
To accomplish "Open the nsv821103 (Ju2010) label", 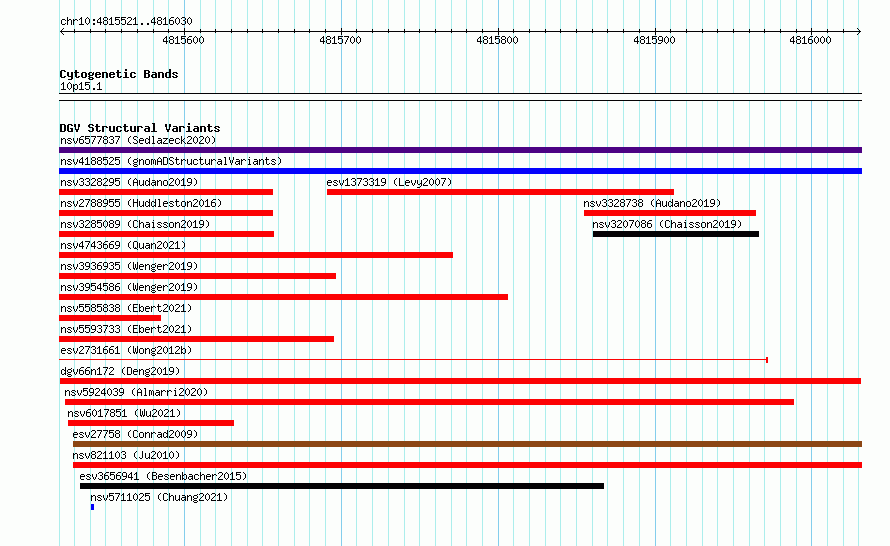I will point(126,455).
